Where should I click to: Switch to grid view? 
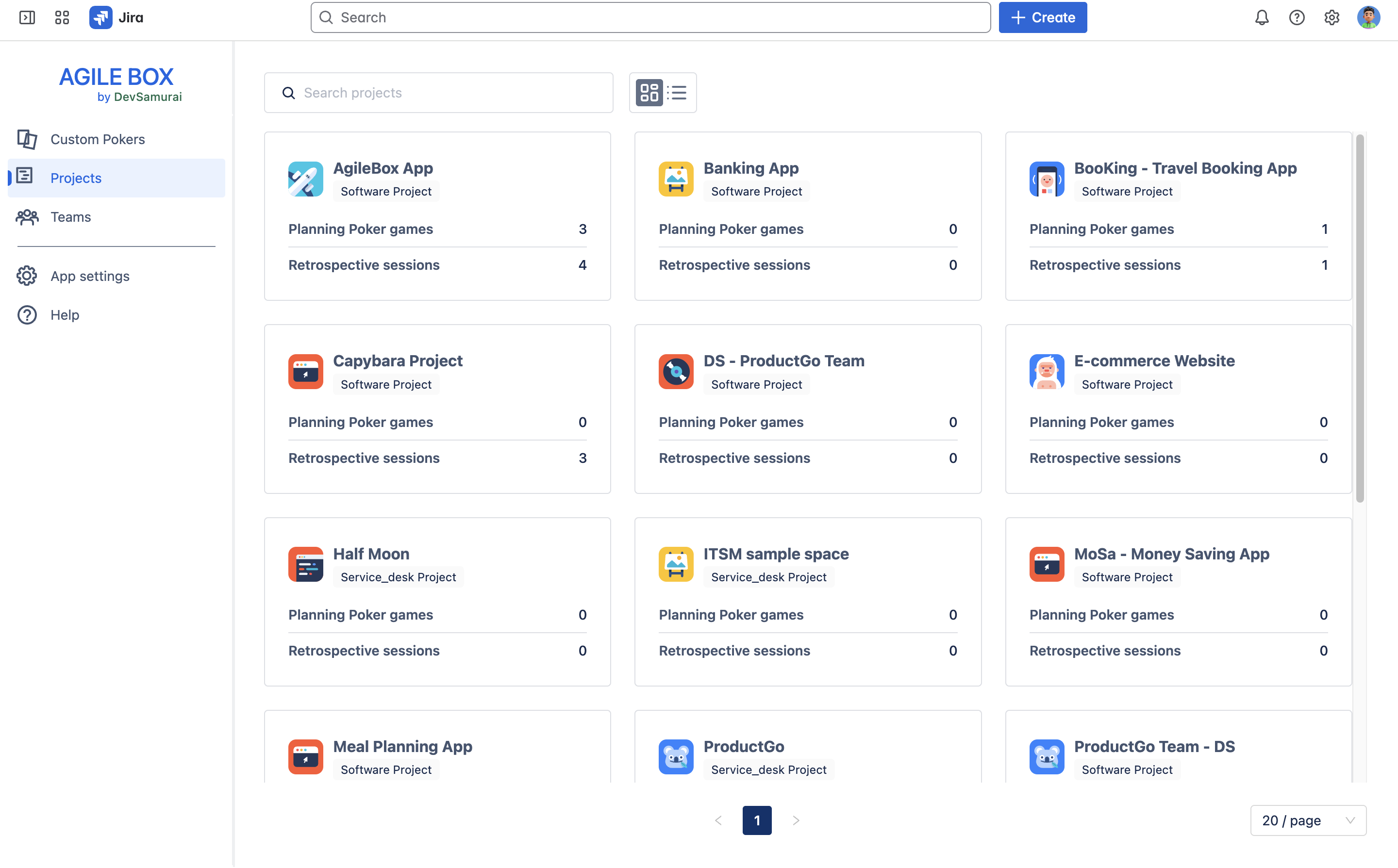pos(649,92)
